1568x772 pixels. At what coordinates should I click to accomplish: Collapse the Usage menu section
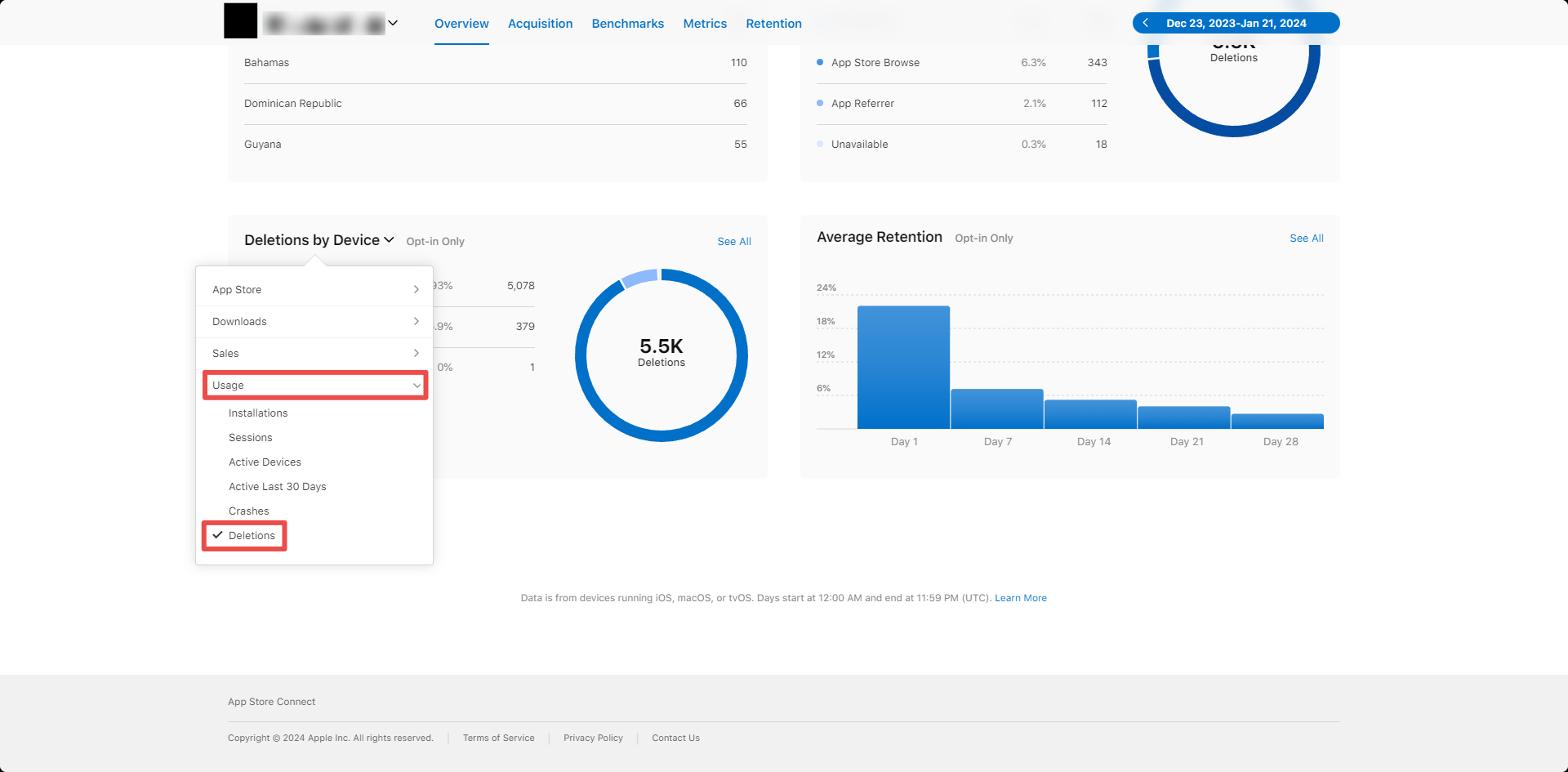[314, 386]
